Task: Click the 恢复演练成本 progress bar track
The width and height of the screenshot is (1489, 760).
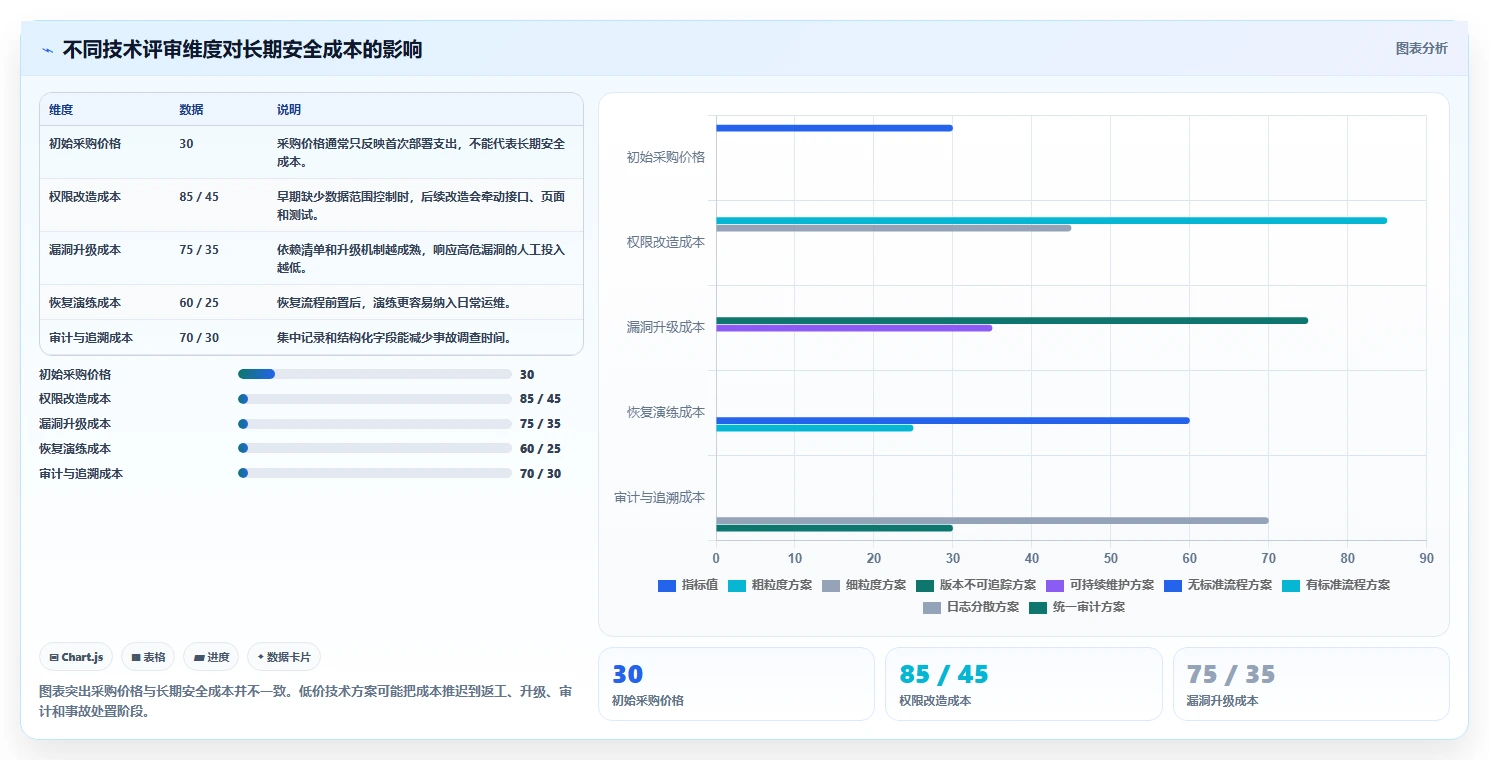Action: (x=375, y=448)
